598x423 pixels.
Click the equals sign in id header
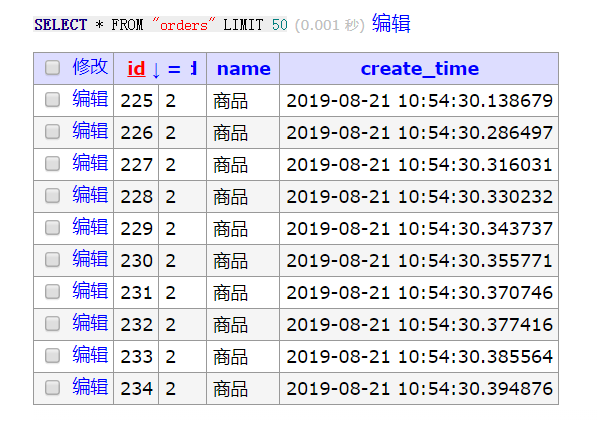click(x=174, y=69)
